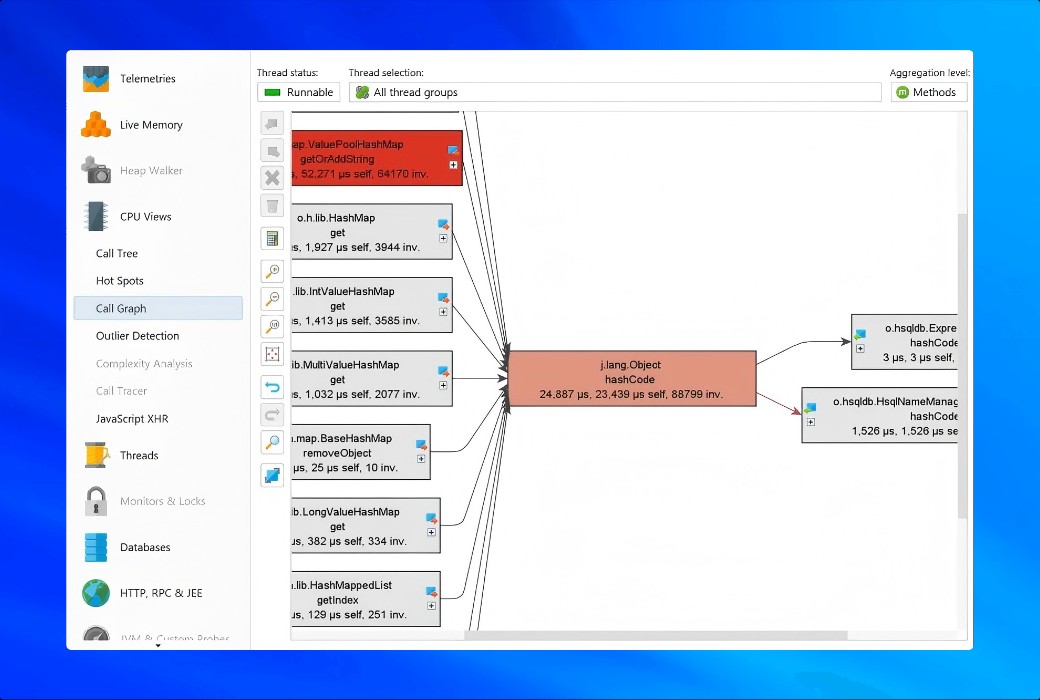Open the JavaScript XHR view
Image resolution: width=1040 pixels, height=700 pixels.
pos(132,419)
